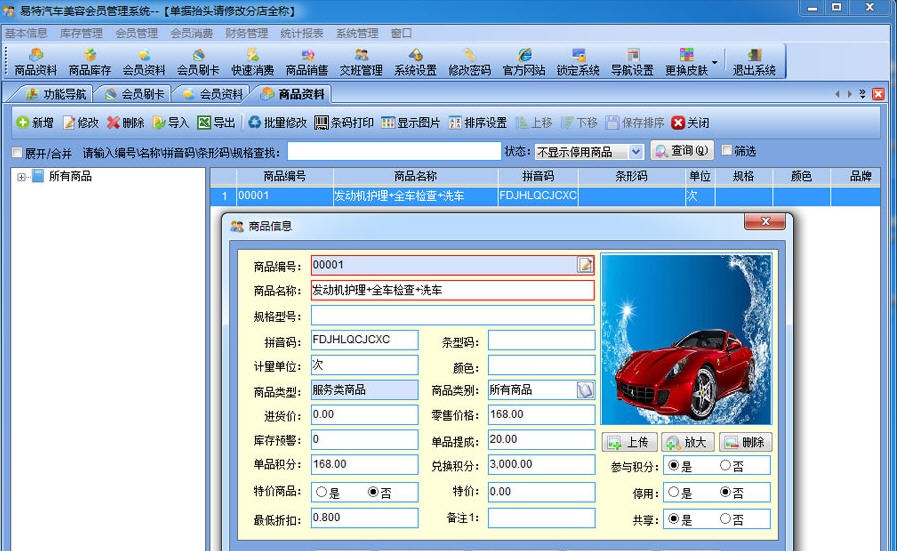Open 财务管理 menu

[x=247, y=33]
